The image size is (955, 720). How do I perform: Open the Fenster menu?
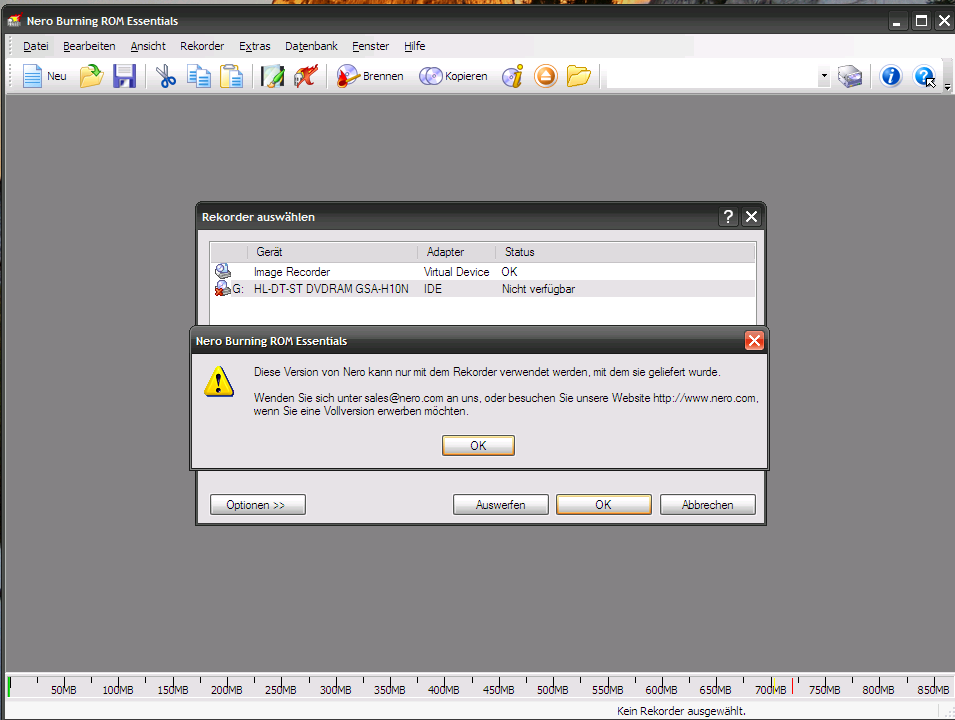(370, 46)
